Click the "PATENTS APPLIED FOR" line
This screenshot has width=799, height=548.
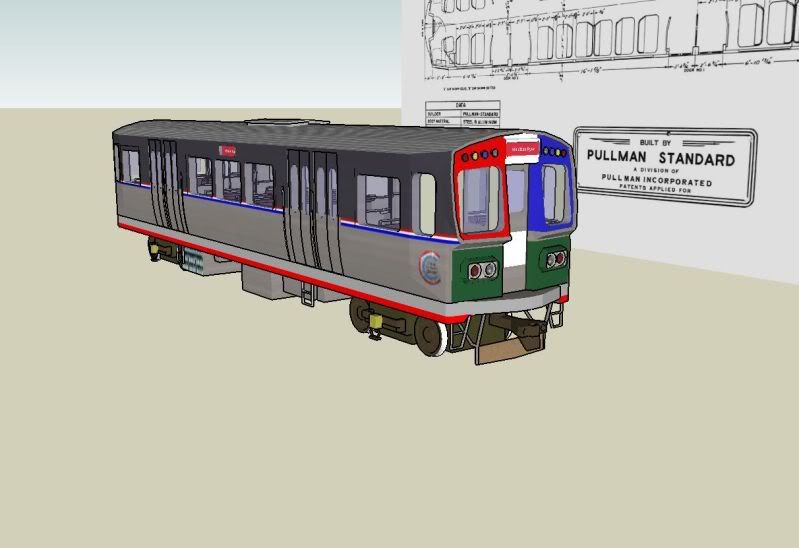point(655,188)
